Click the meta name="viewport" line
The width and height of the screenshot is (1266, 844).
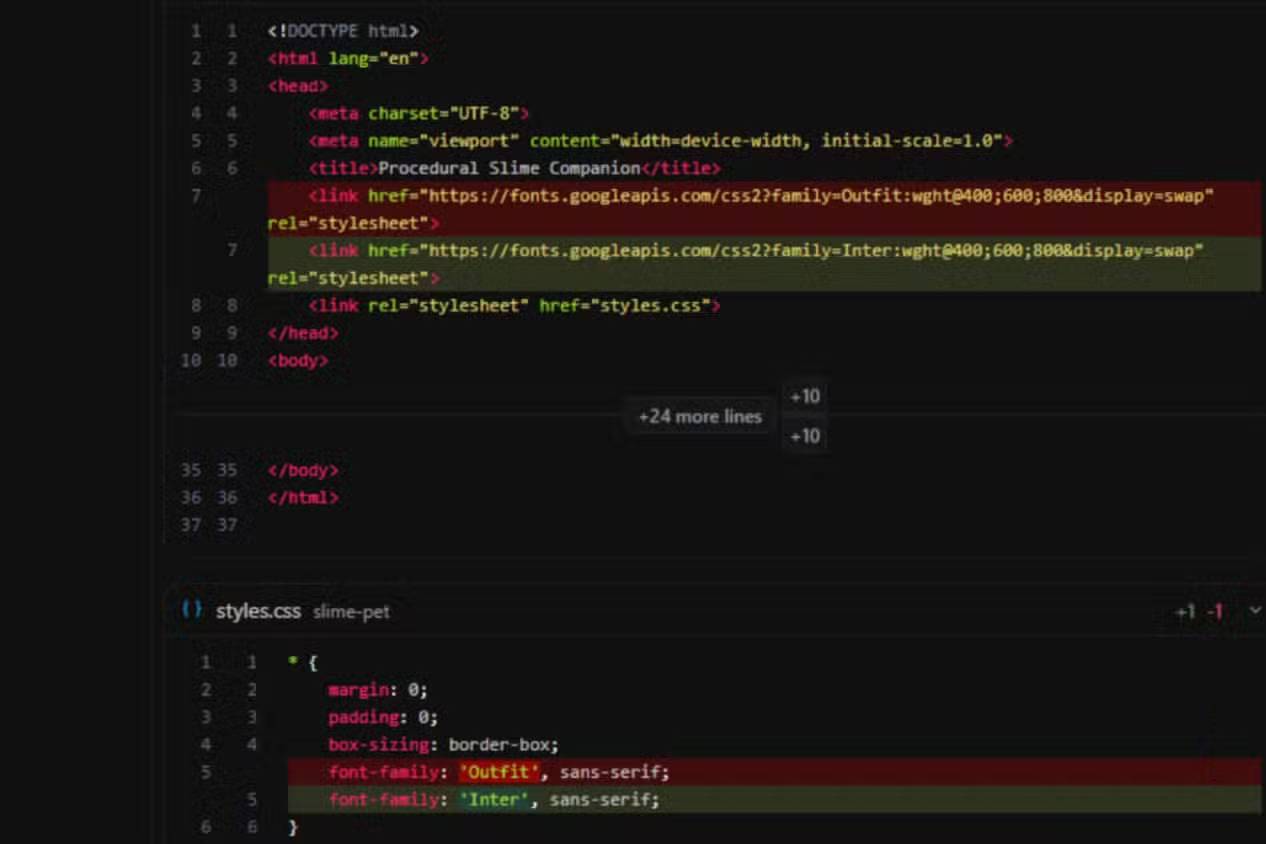(660, 141)
